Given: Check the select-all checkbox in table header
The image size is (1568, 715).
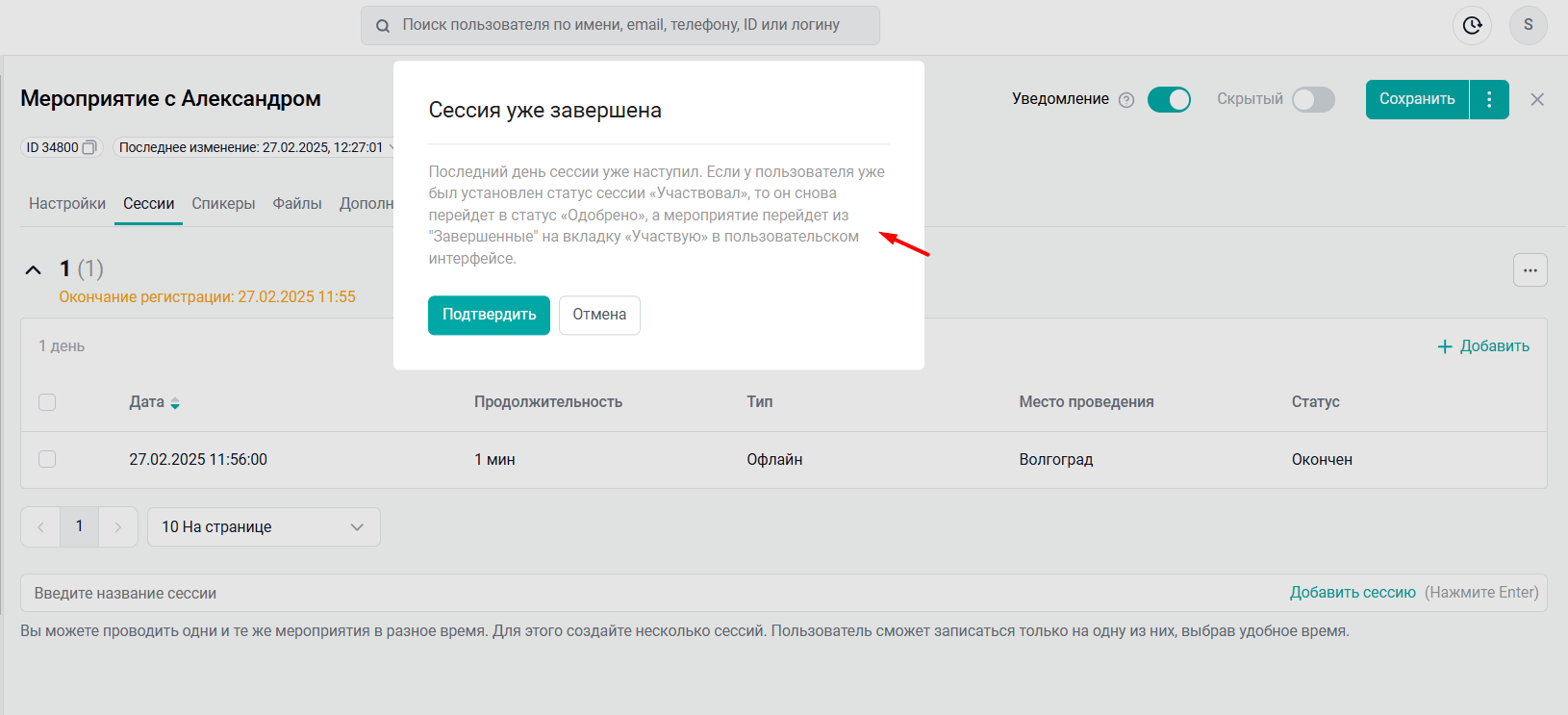Looking at the screenshot, I should point(47,402).
